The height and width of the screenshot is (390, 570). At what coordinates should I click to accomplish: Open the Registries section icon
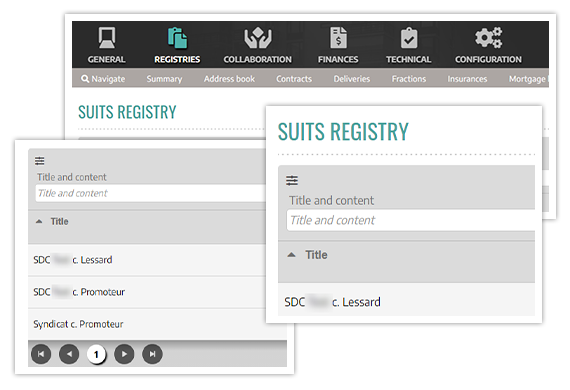[177, 38]
